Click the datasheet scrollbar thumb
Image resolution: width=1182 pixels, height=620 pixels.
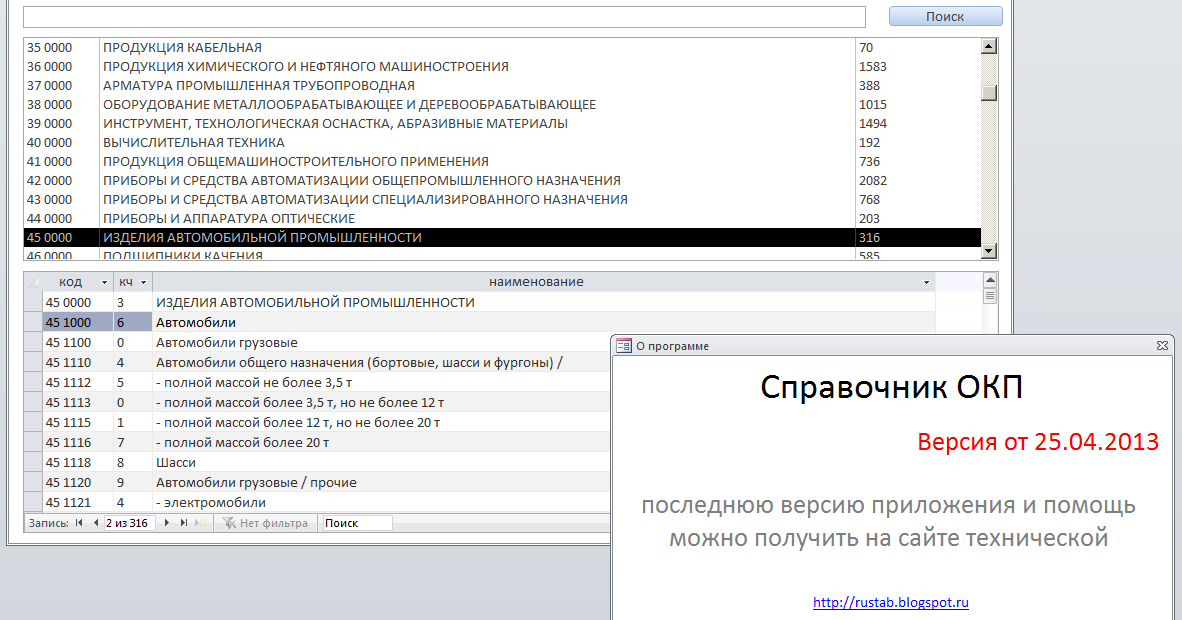(990, 296)
